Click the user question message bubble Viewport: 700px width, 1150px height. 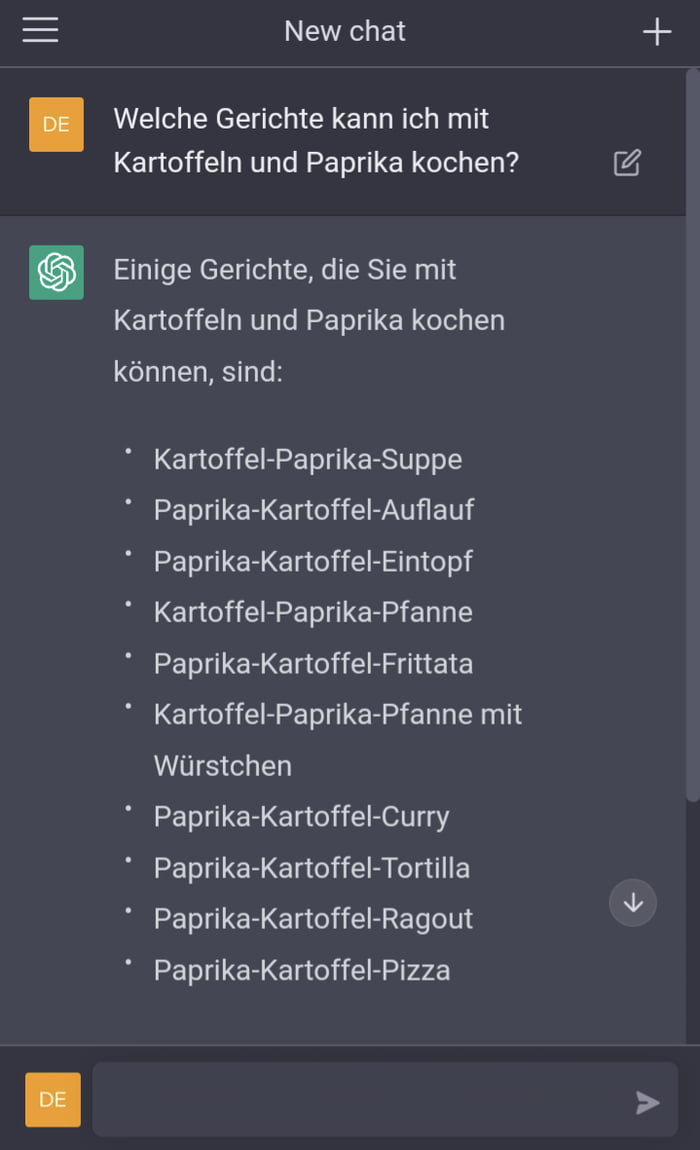coord(302,142)
